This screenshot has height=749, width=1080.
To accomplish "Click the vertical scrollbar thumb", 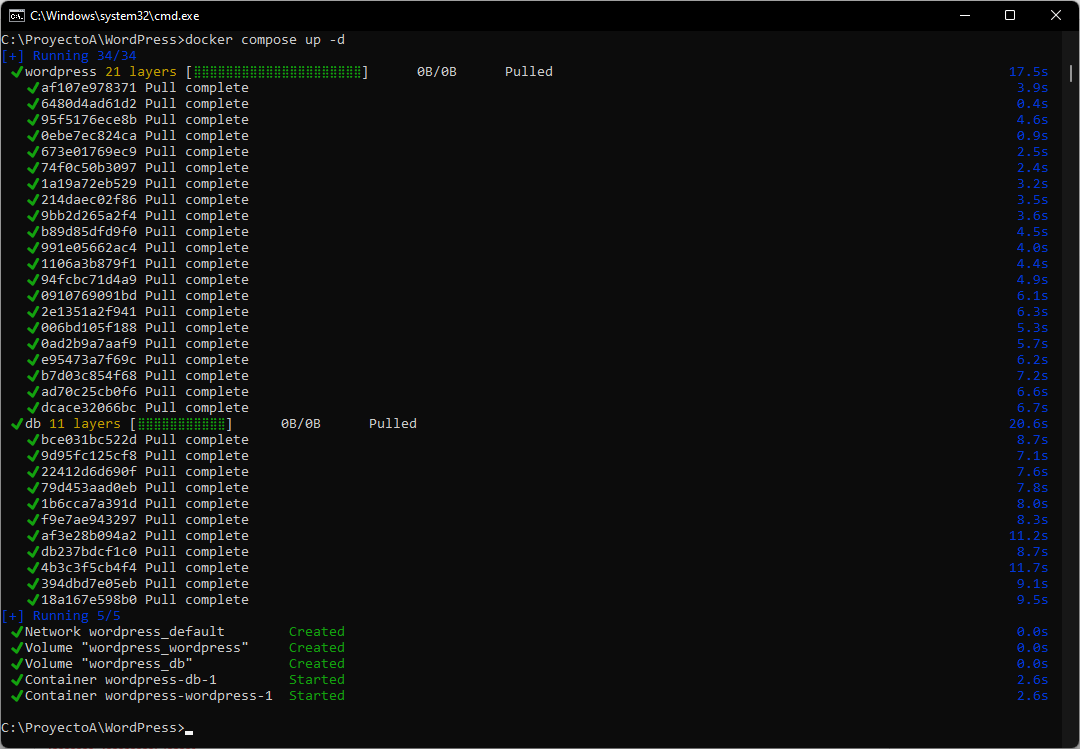I will pyautogui.click(x=1071, y=73).
